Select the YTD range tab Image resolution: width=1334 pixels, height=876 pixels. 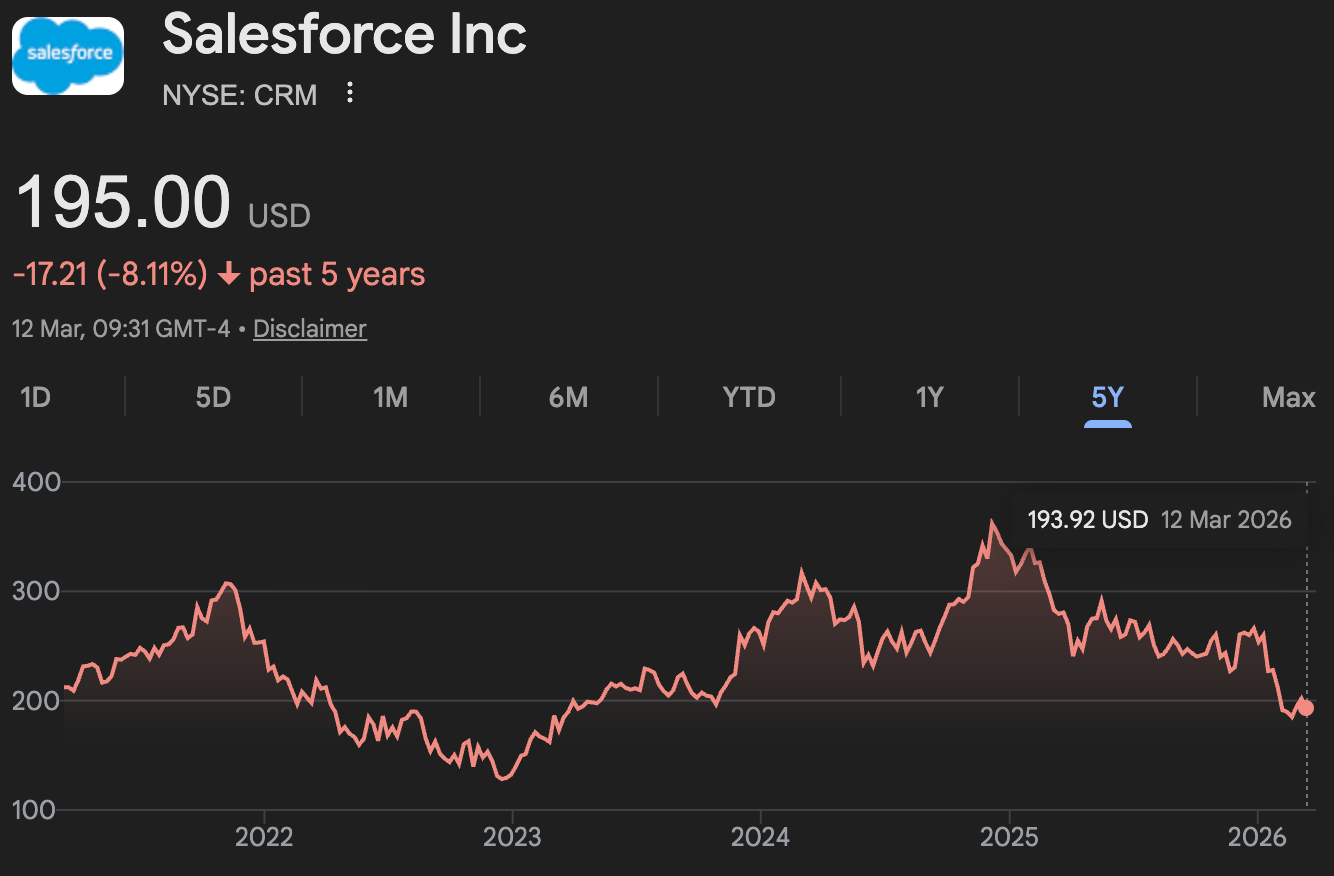coord(749,398)
